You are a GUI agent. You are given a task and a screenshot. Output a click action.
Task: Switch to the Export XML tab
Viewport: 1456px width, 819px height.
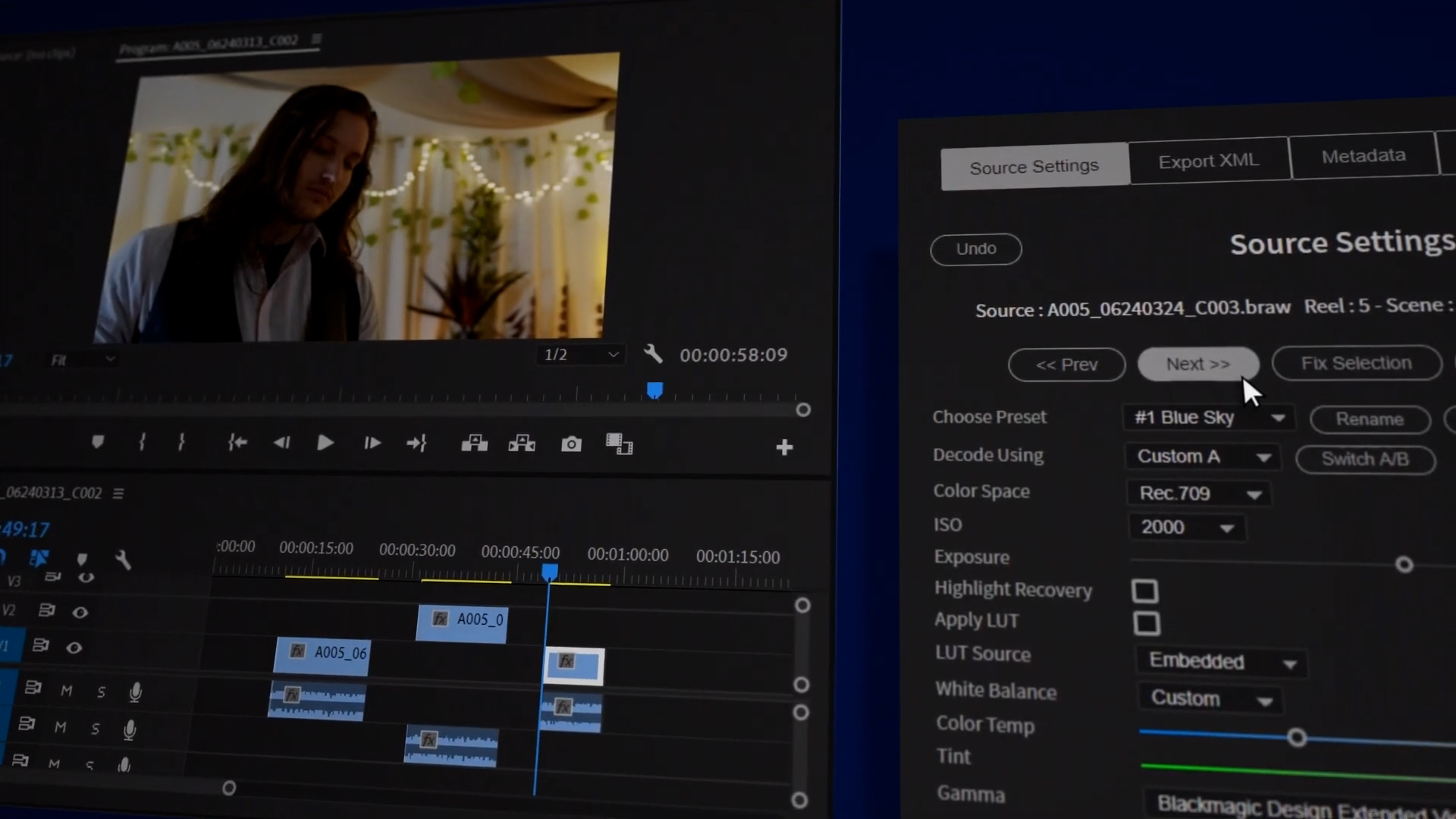click(1209, 160)
